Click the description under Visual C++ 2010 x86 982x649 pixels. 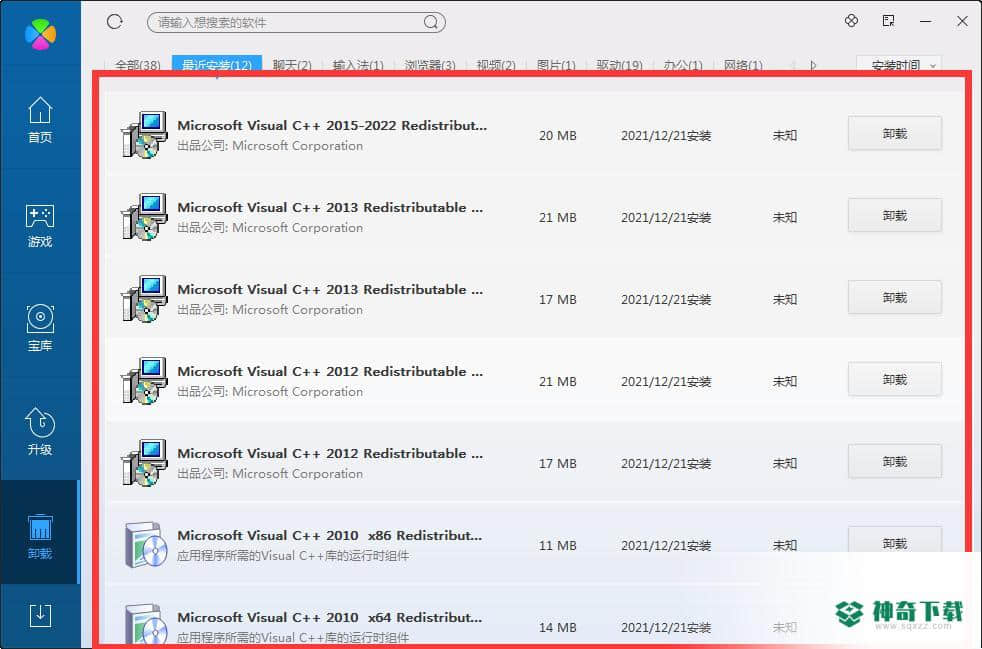(x=293, y=556)
